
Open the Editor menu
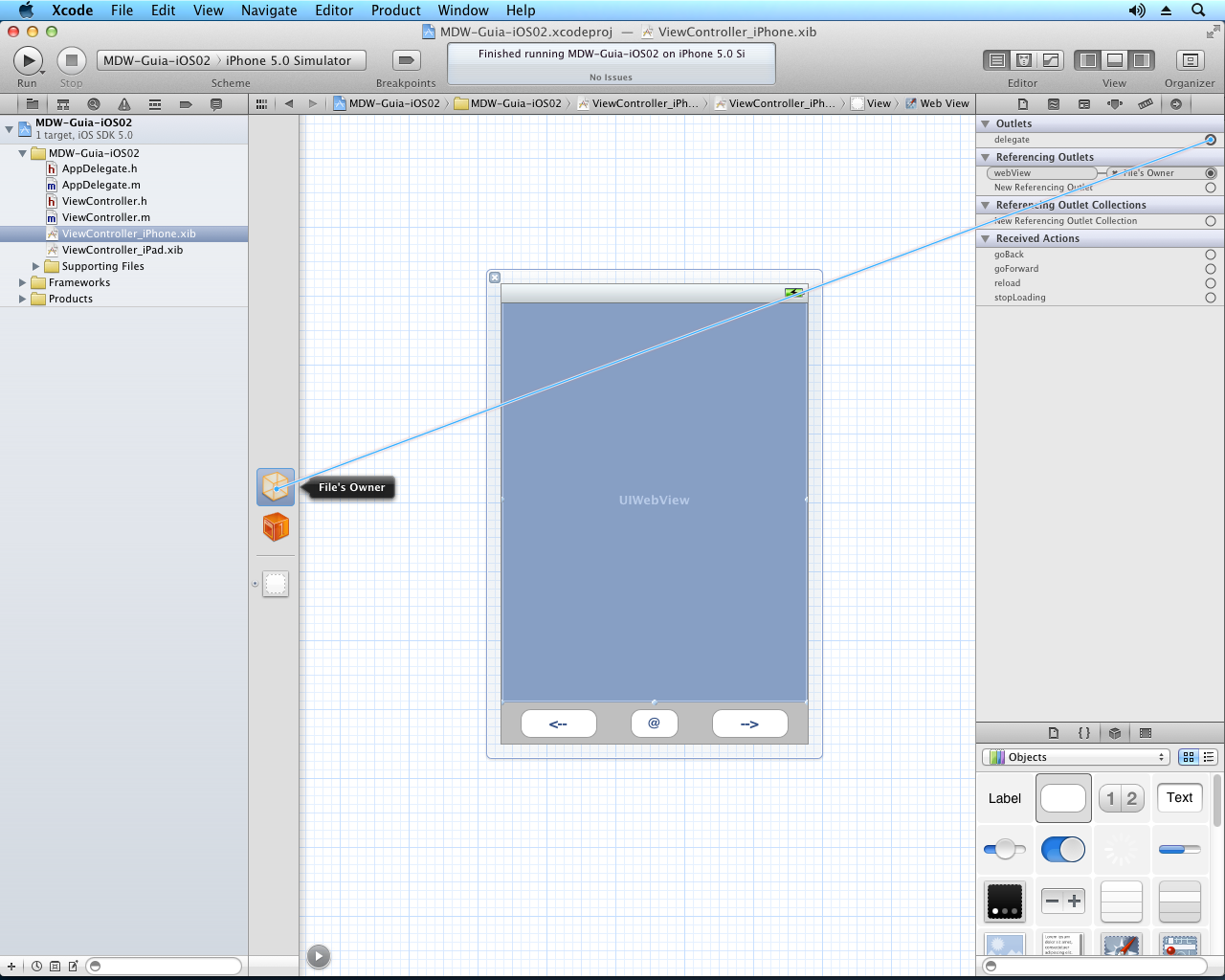334,11
